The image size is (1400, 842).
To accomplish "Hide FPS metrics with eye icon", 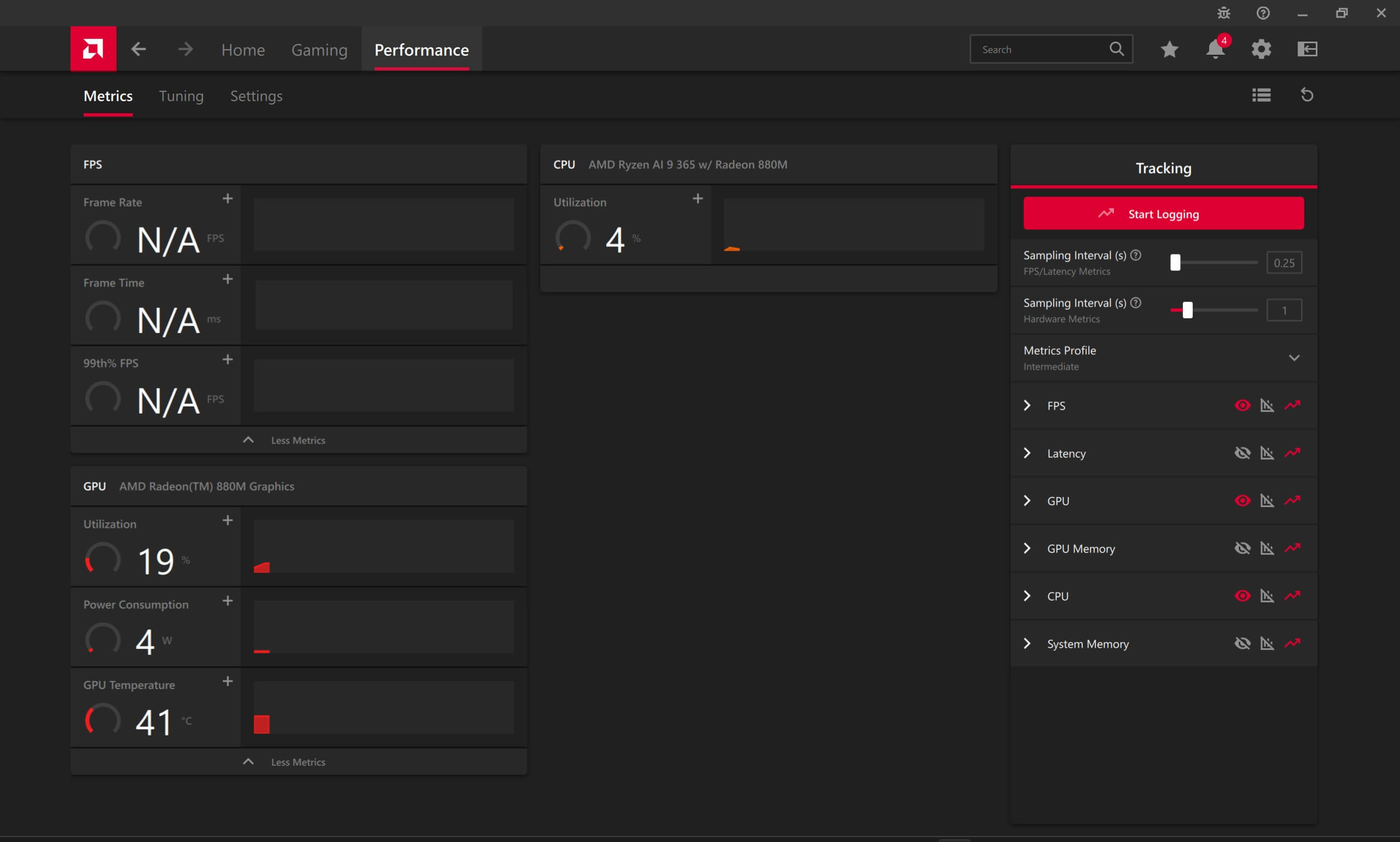I will tap(1242, 405).
